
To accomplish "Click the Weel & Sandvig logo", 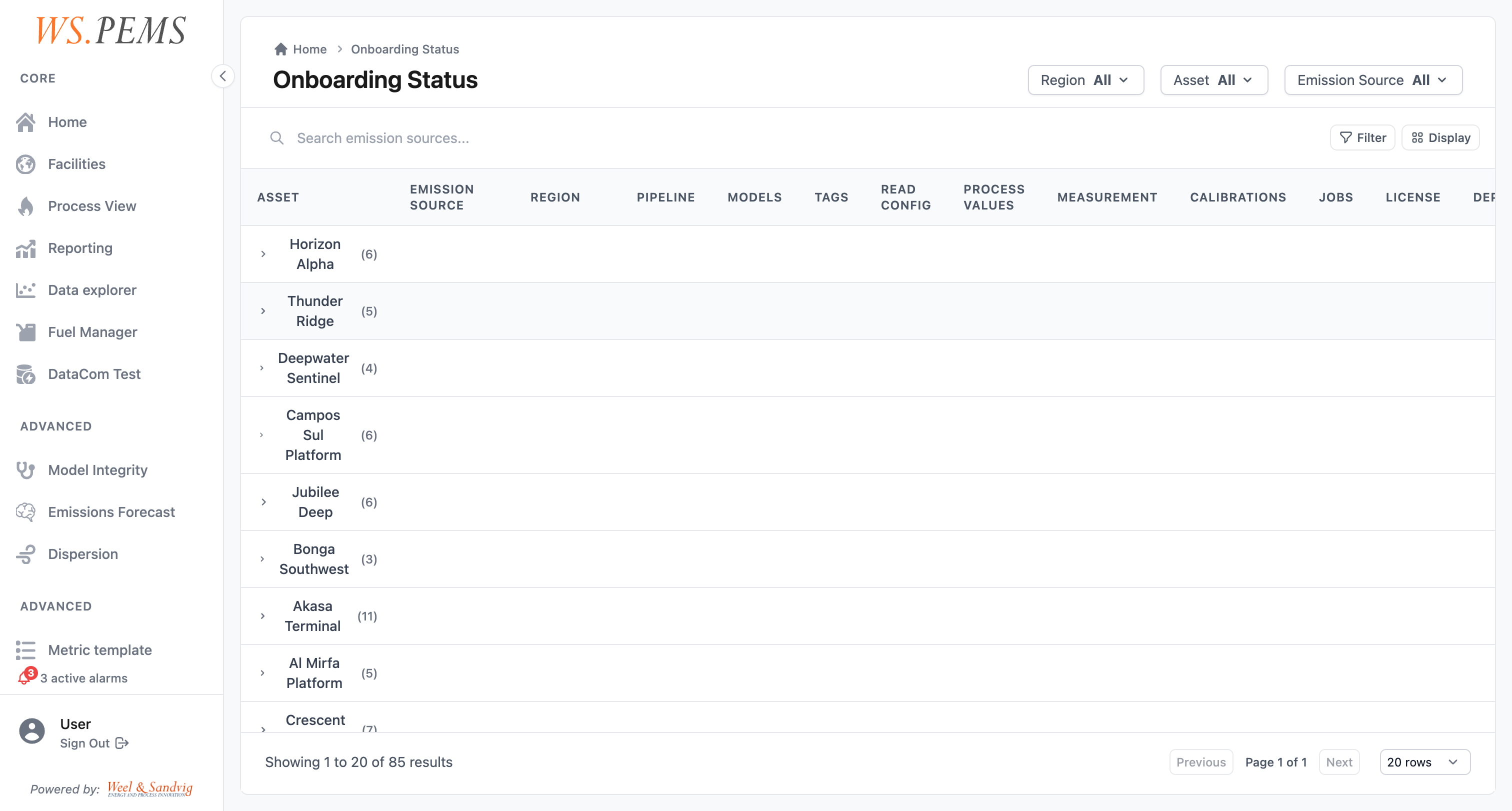I will 149,788.
